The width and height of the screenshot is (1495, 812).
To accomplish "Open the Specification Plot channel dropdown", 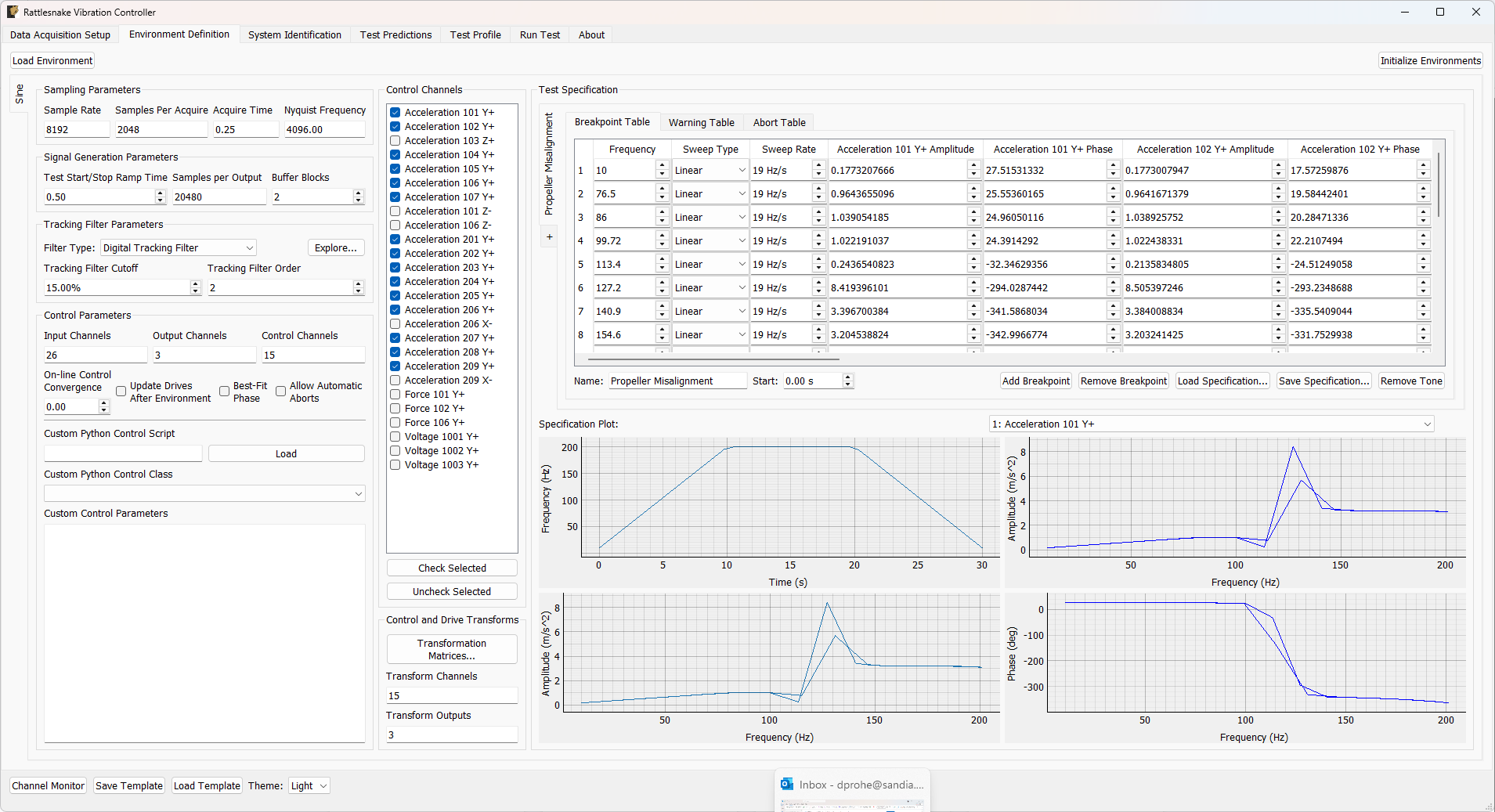I will pyautogui.click(x=1212, y=424).
